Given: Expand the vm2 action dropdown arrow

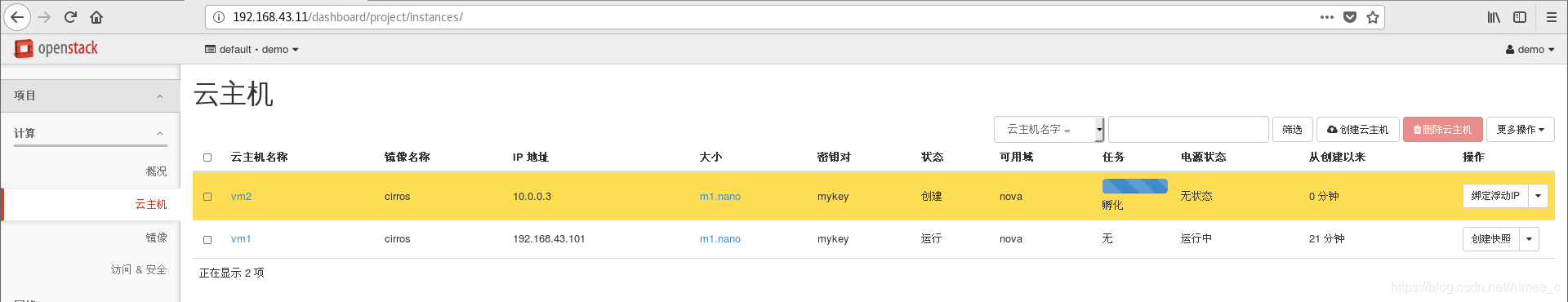Looking at the screenshot, I should (1538, 196).
